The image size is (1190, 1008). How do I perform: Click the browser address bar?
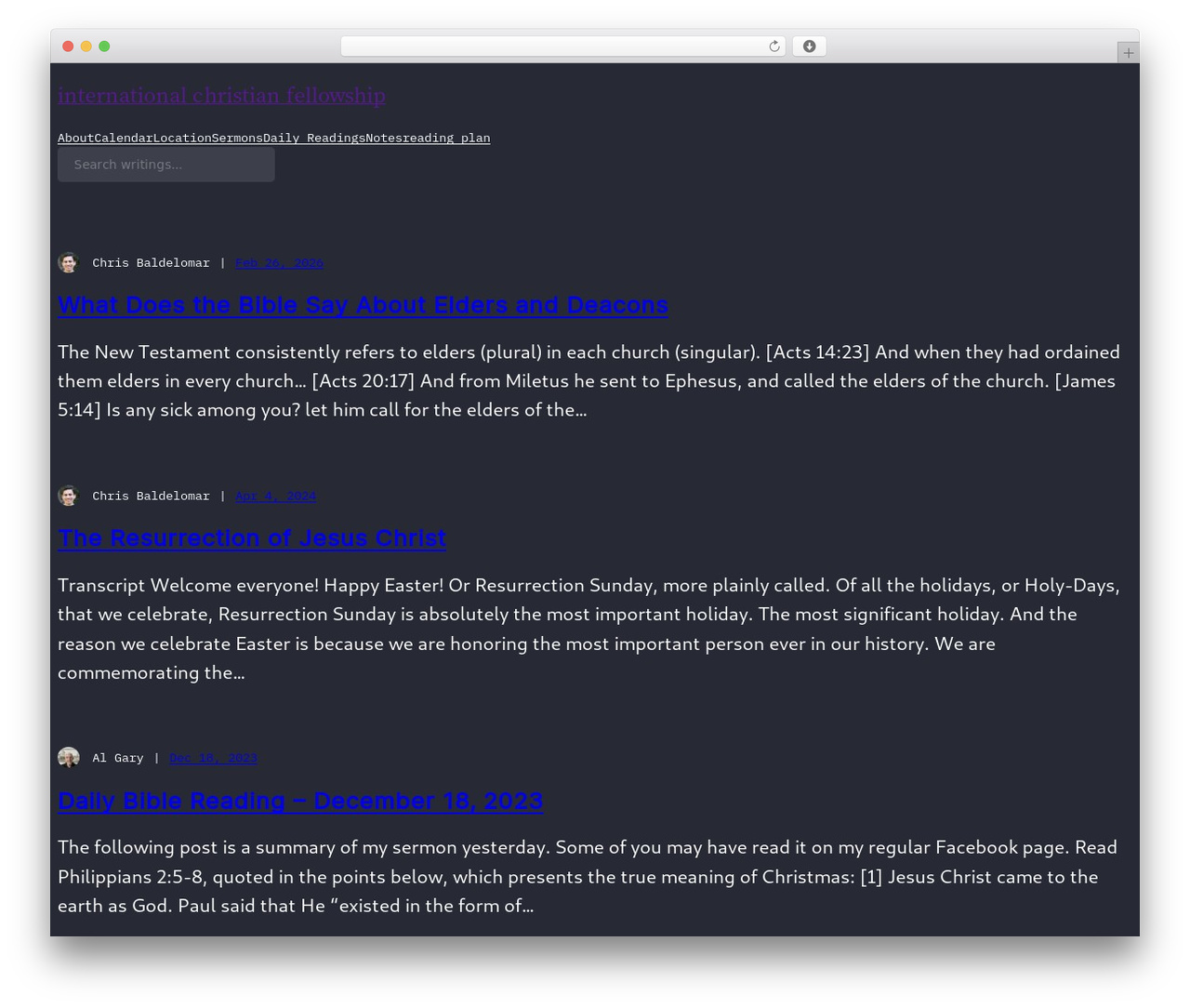pos(562,46)
